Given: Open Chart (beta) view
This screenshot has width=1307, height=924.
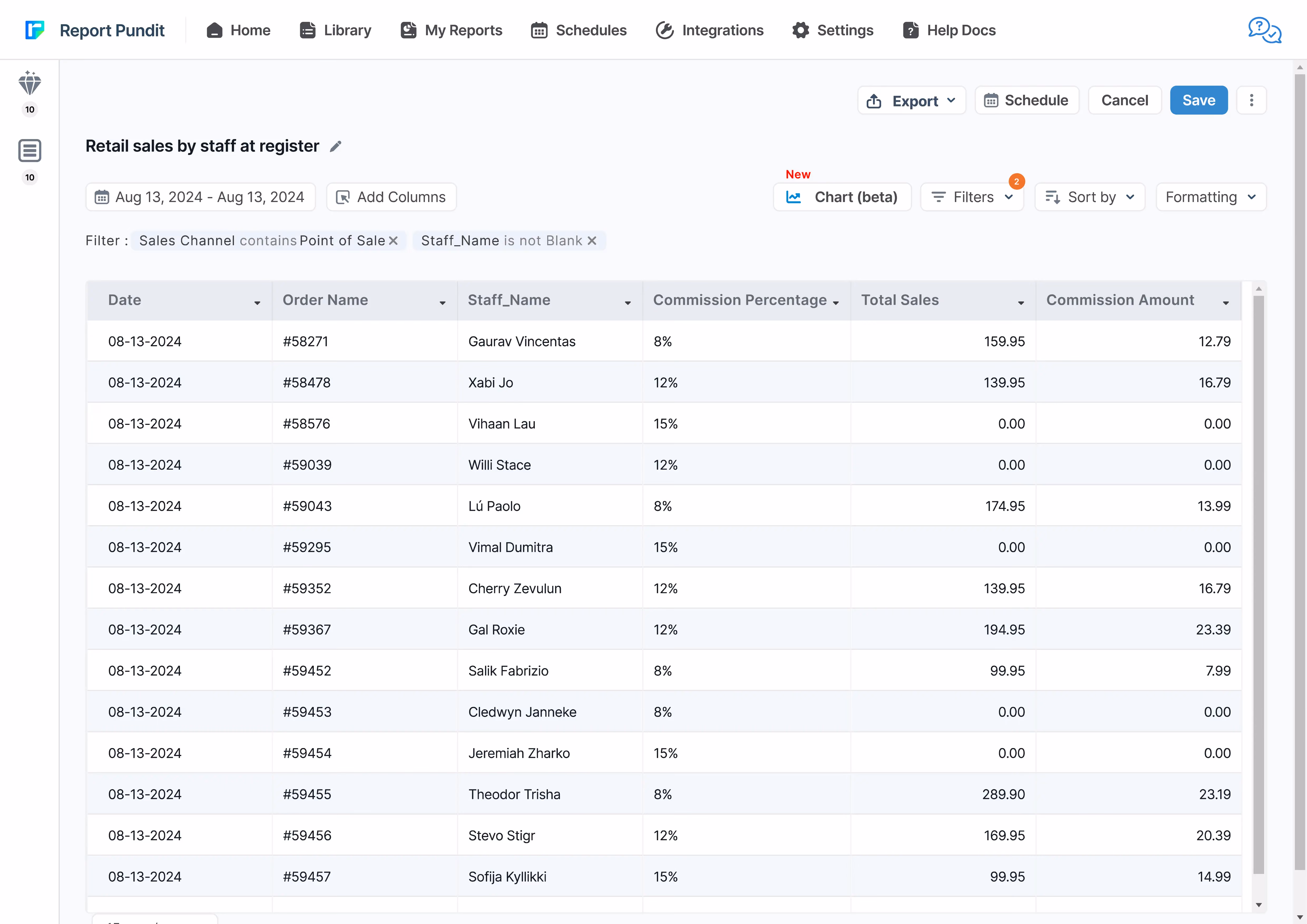Looking at the screenshot, I should pyautogui.click(x=842, y=197).
